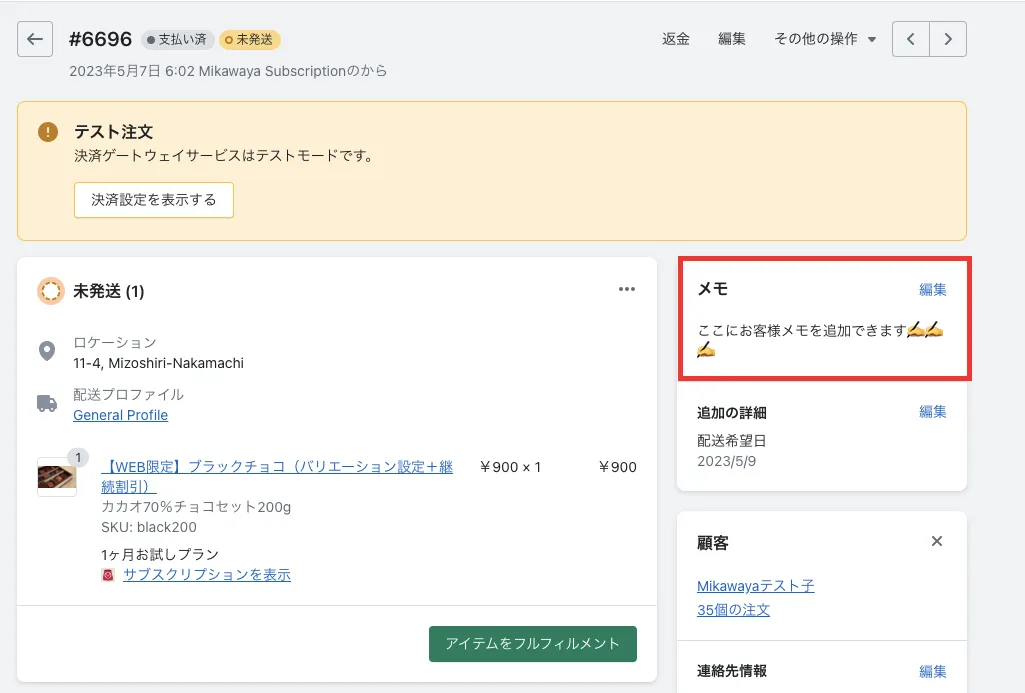The height and width of the screenshot is (693, 1025).
Task: Edit the メモ note section
Action: tap(933, 290)
